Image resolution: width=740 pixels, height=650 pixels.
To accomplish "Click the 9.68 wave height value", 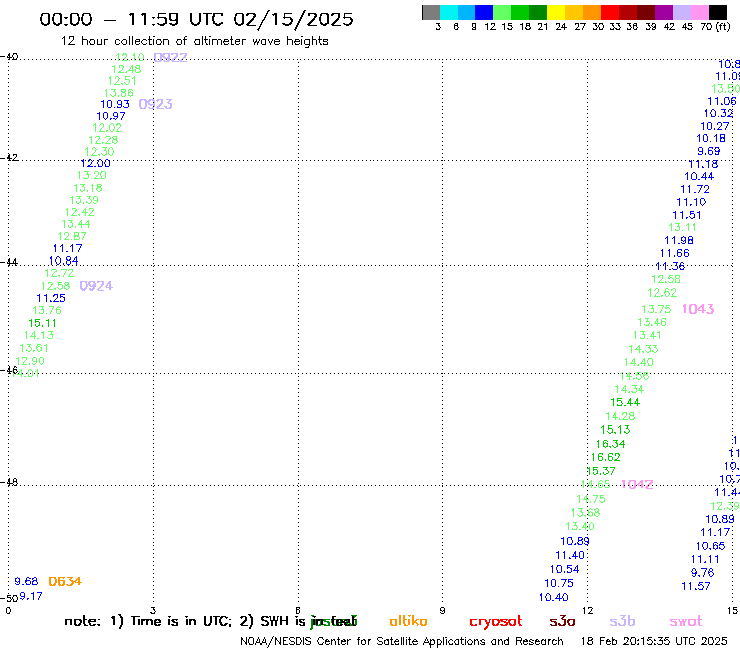I will click(x=25, y=581).
